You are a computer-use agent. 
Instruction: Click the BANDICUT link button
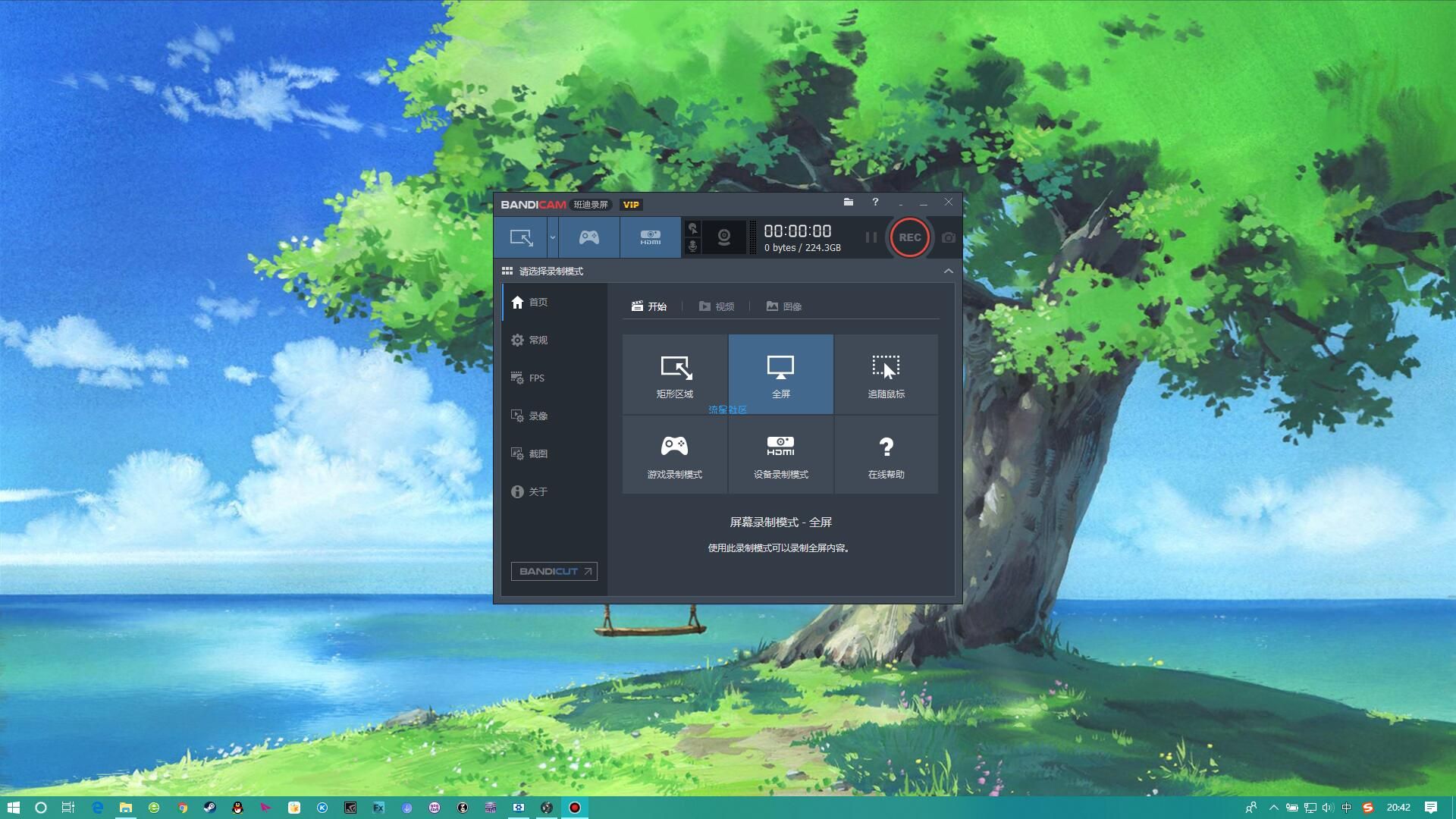point(554,571)
